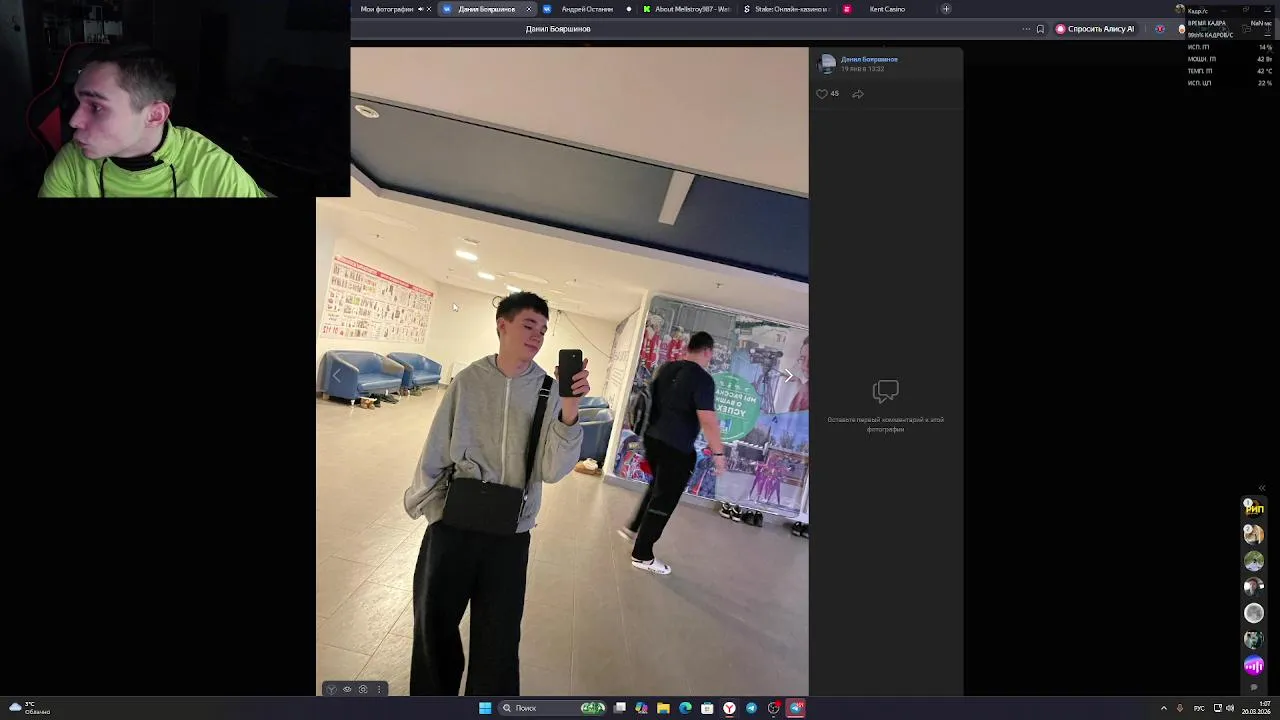
Task: Open File Explorer from the taskbar
Action: point(663,708)
